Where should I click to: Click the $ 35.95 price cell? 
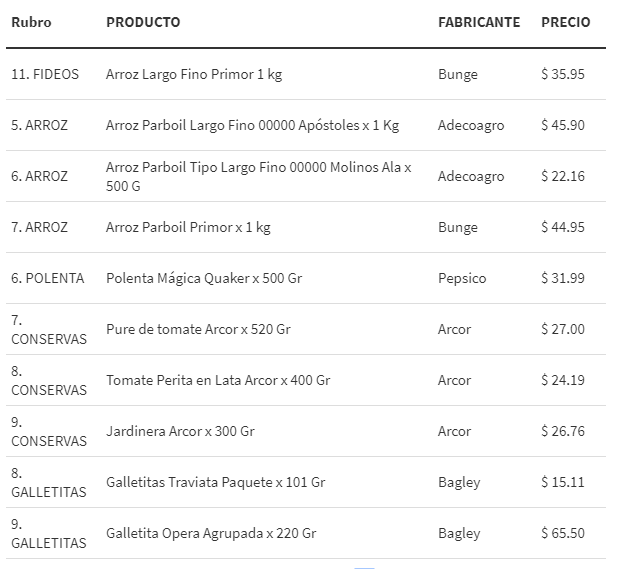pos(562,74)
